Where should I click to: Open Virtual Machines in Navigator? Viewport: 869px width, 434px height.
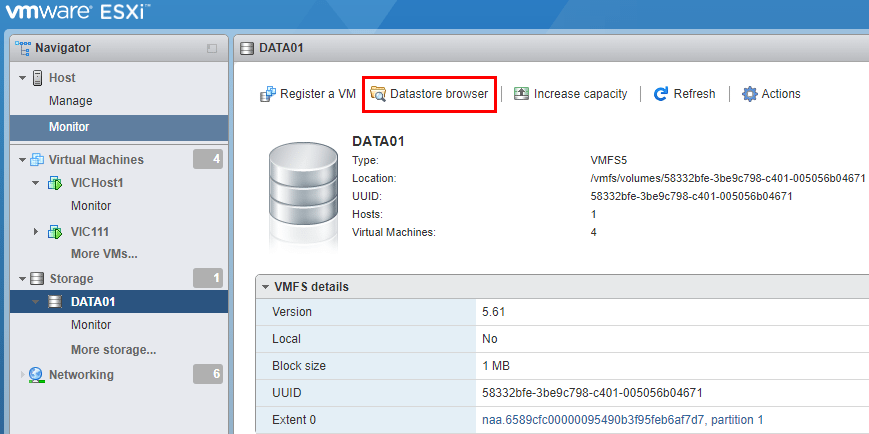click(x=96, y=160)
